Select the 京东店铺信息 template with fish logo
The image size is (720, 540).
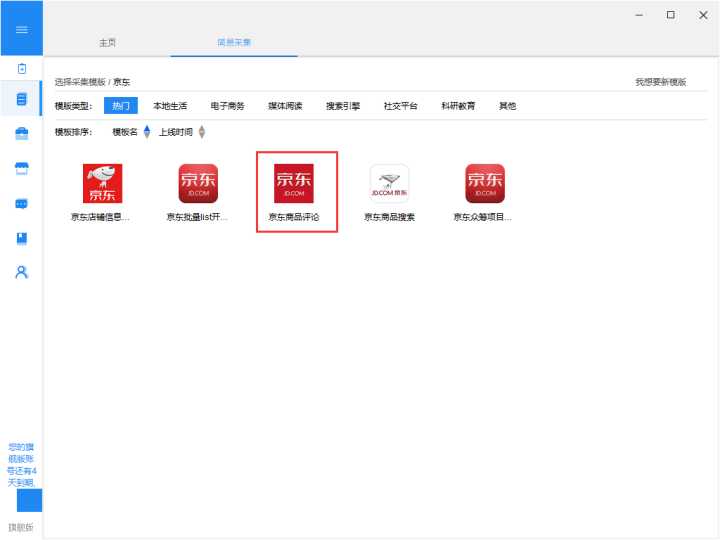tap(102, 191)
